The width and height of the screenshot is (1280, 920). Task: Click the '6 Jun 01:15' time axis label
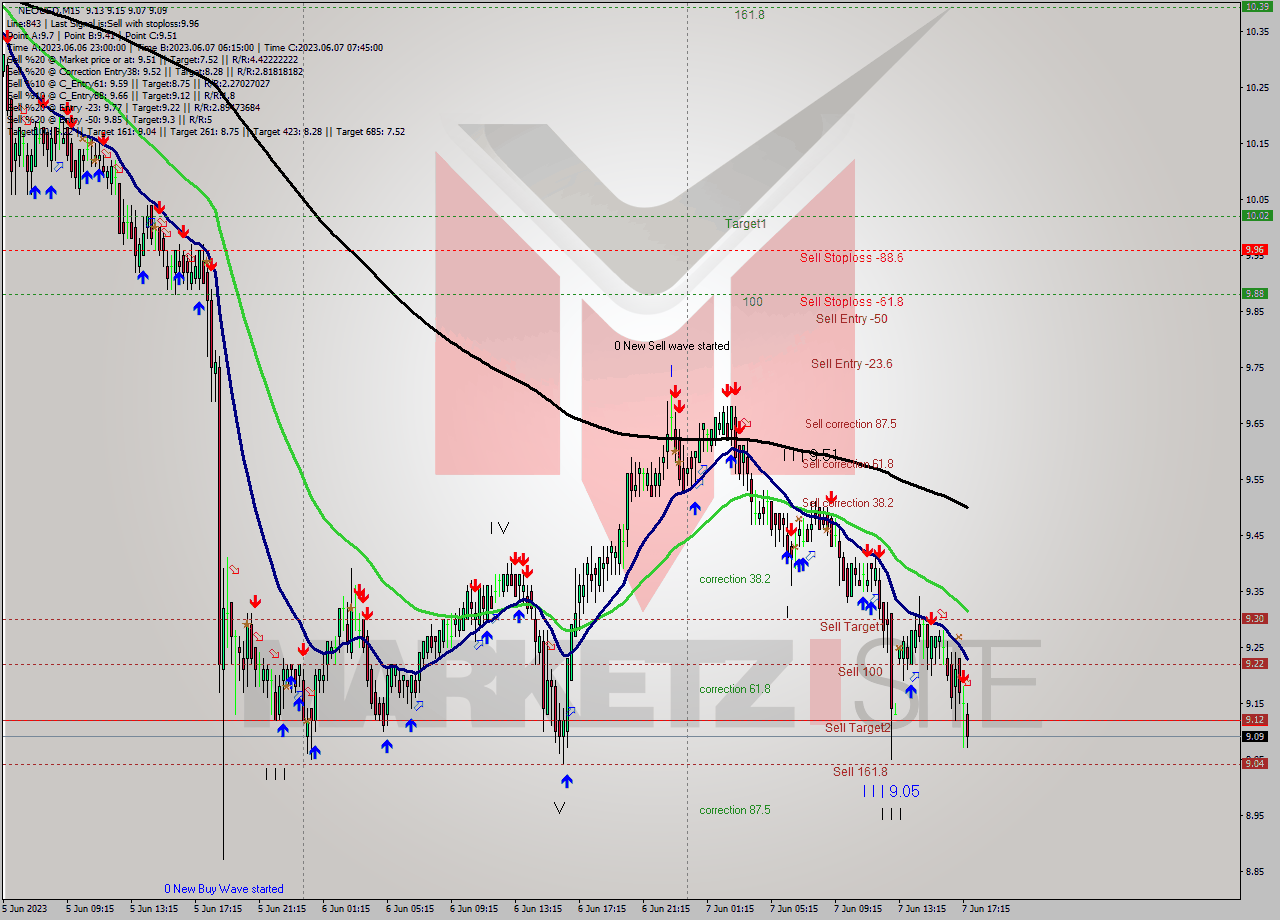(346, 909)
